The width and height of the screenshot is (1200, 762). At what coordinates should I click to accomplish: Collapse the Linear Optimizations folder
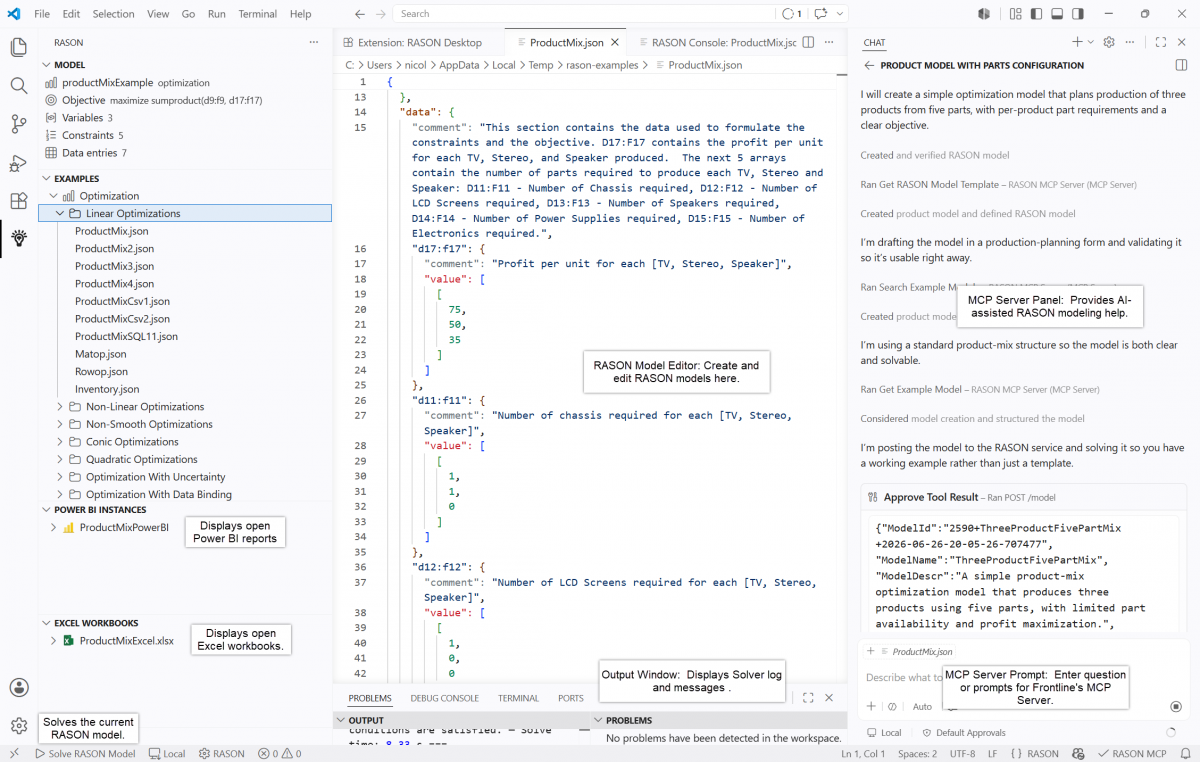click(60, 213)
